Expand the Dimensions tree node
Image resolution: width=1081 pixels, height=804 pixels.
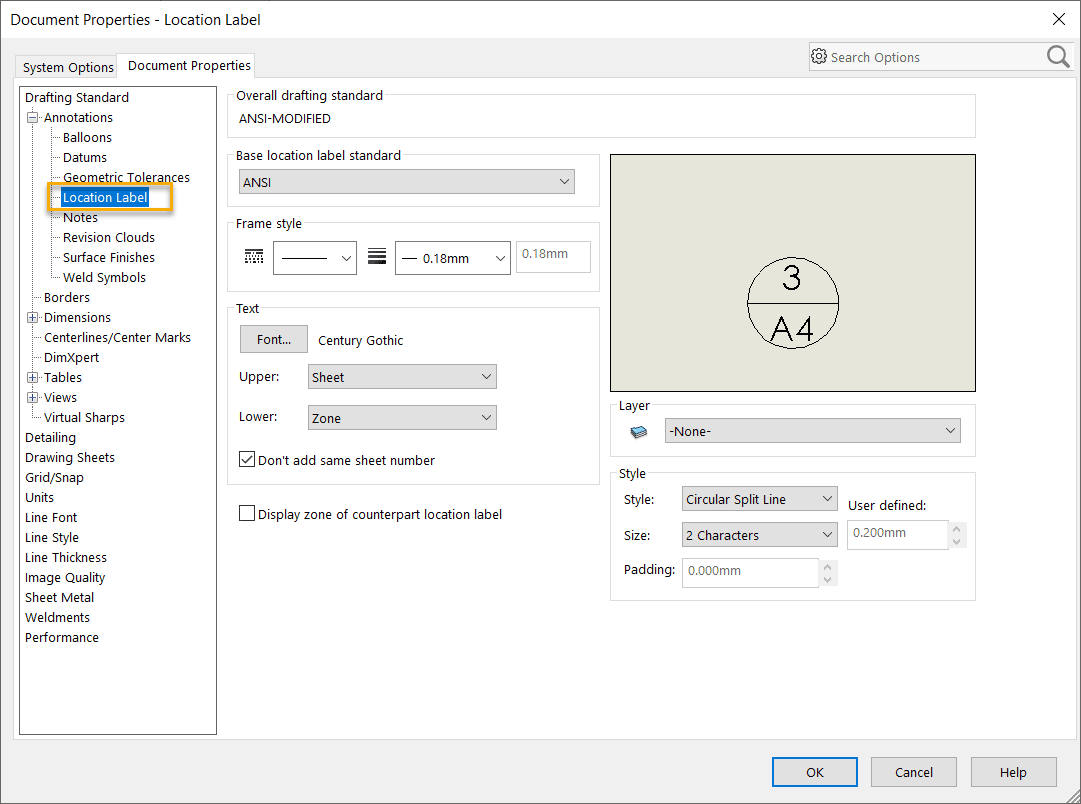(x=32, y=317)
